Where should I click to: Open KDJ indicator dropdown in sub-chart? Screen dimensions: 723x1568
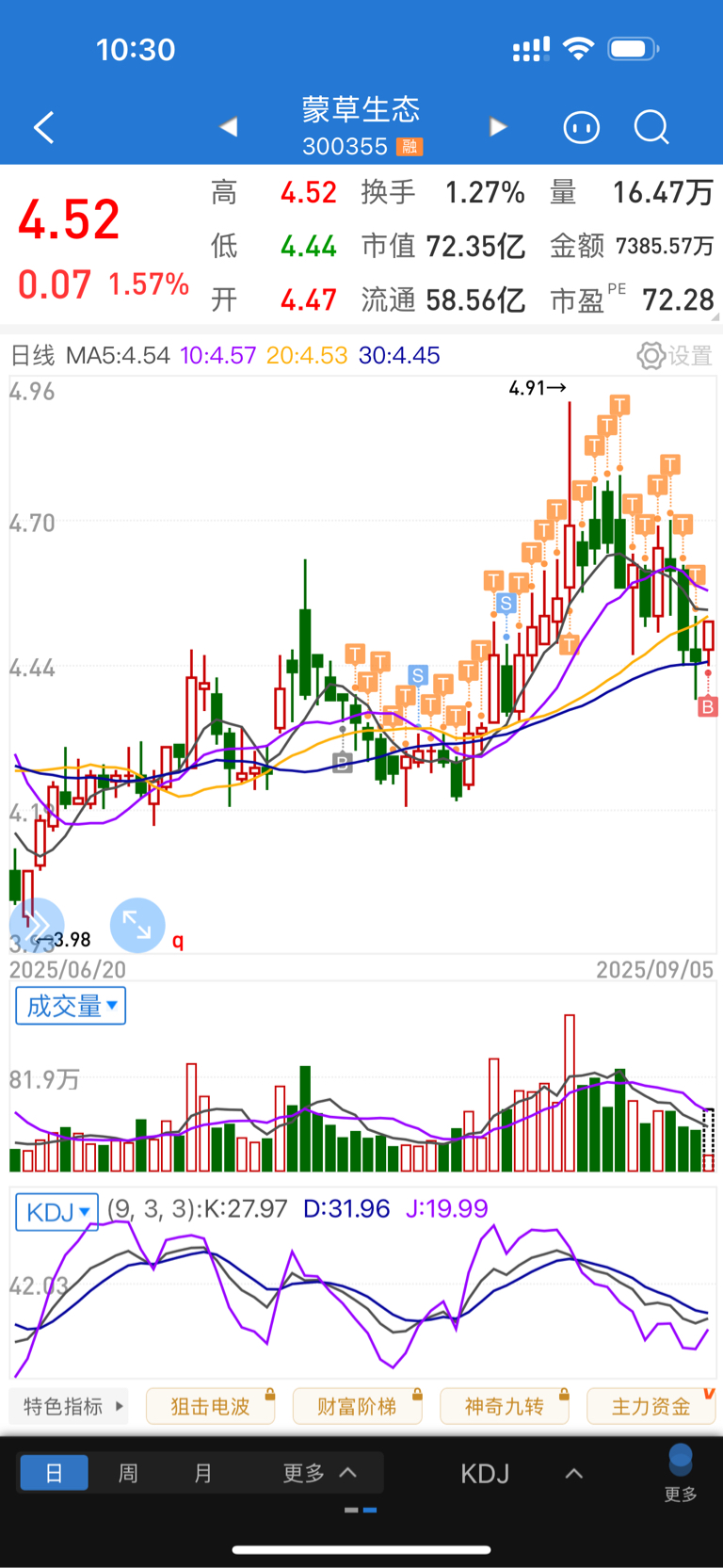coord(56,1211)
